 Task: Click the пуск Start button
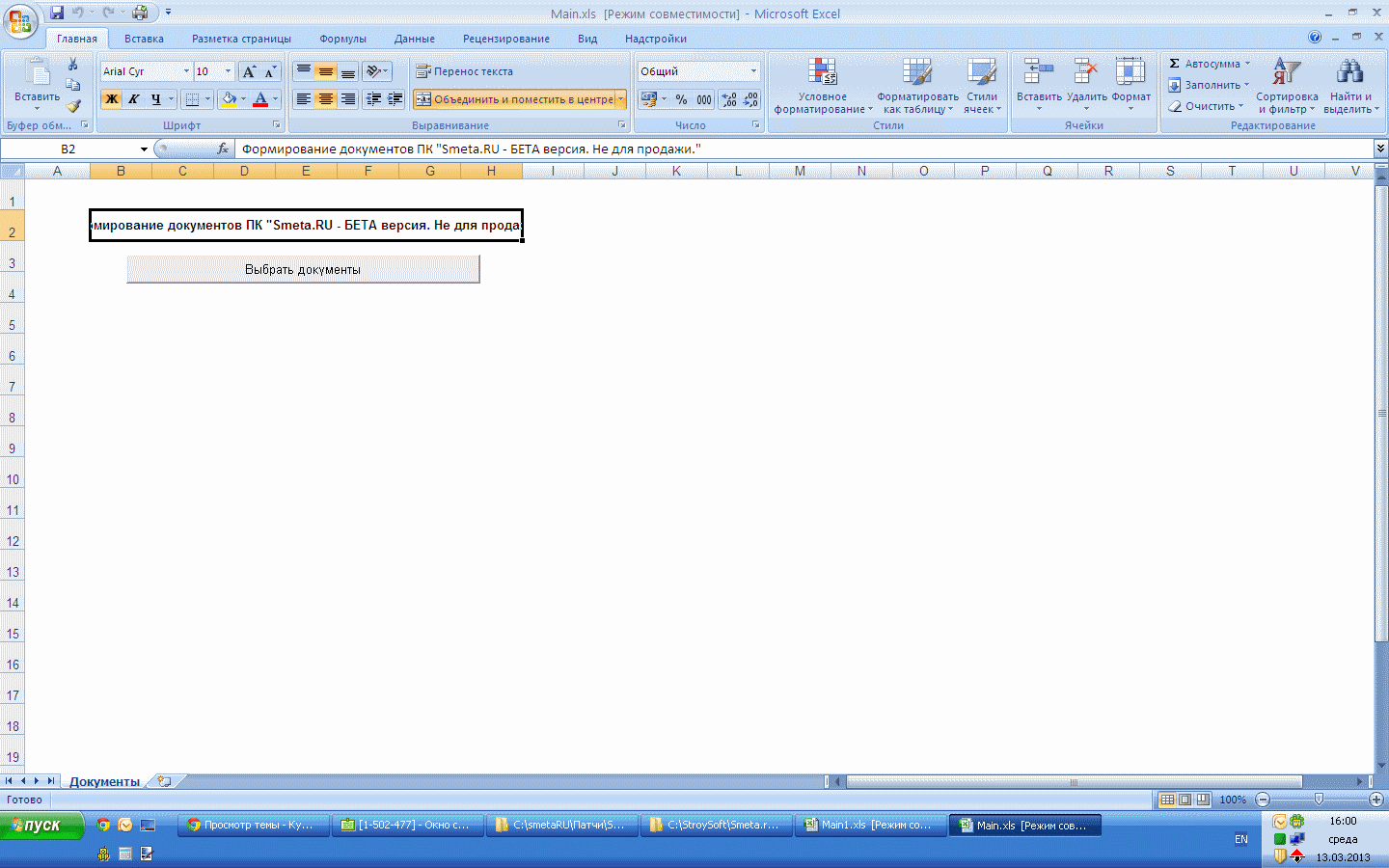coord(42,826)
